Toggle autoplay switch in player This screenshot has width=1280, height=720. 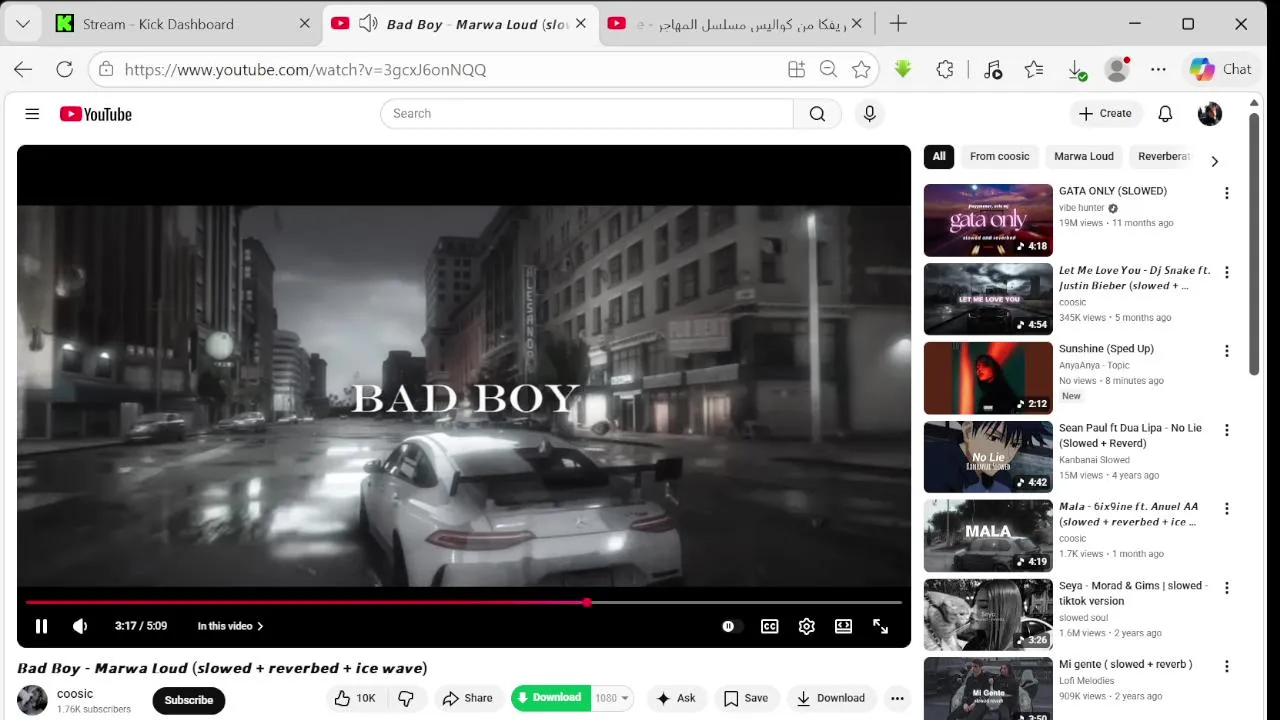click(x=731, y=626)
